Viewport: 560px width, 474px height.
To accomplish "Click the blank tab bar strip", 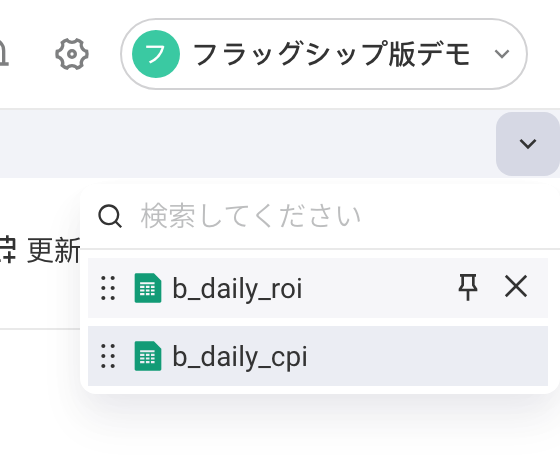I will click(x=248, y=144).
